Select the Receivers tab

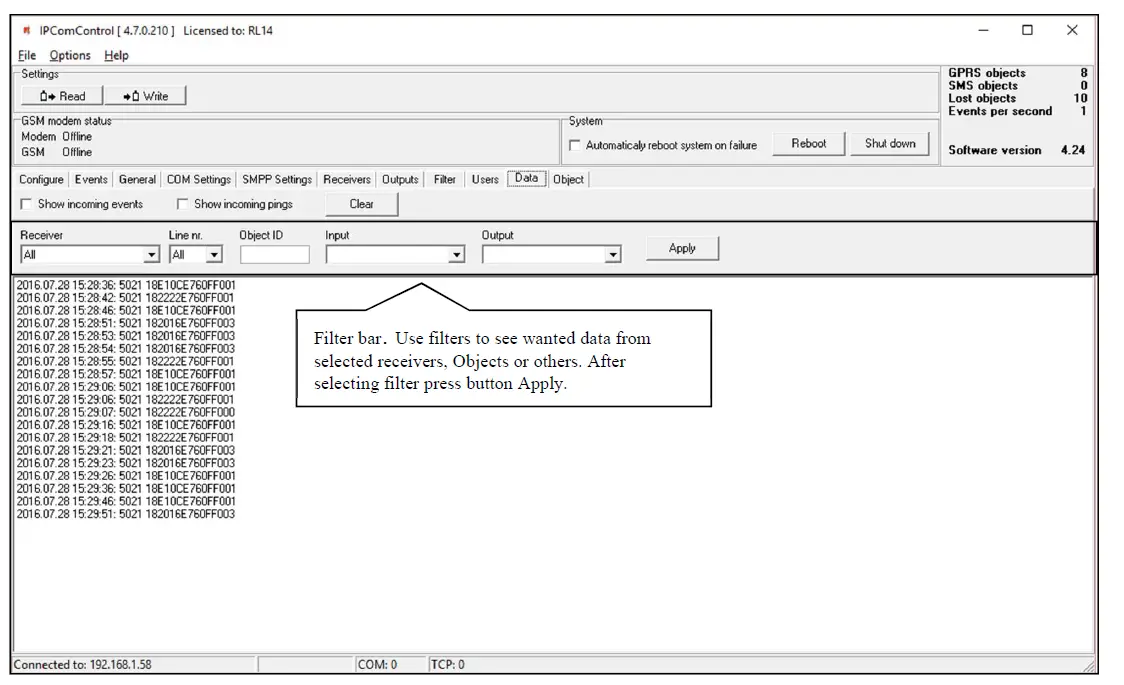(x=346, y=179)
